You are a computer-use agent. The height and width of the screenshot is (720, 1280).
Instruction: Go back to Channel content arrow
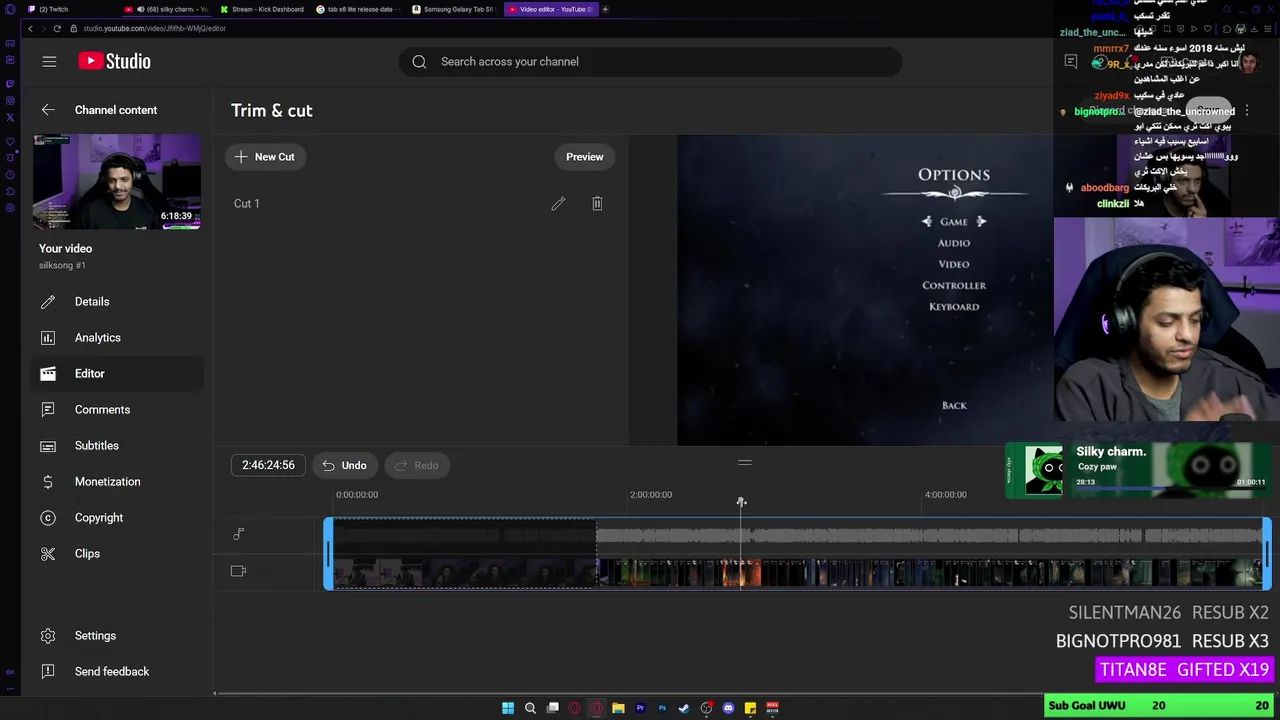[48, 110]
